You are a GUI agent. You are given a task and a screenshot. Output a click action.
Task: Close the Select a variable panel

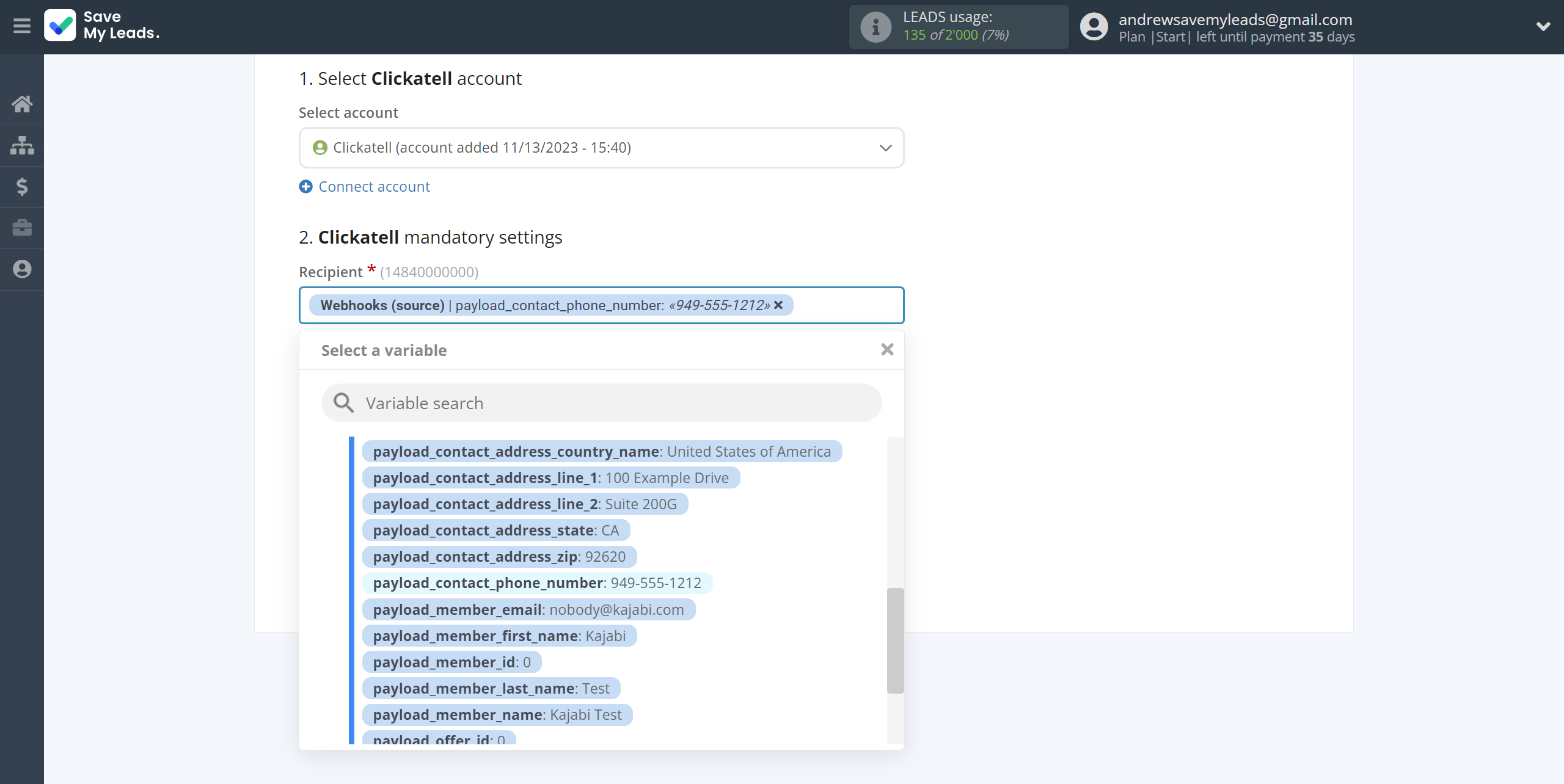pyautogui.click(x=887, y=349)
